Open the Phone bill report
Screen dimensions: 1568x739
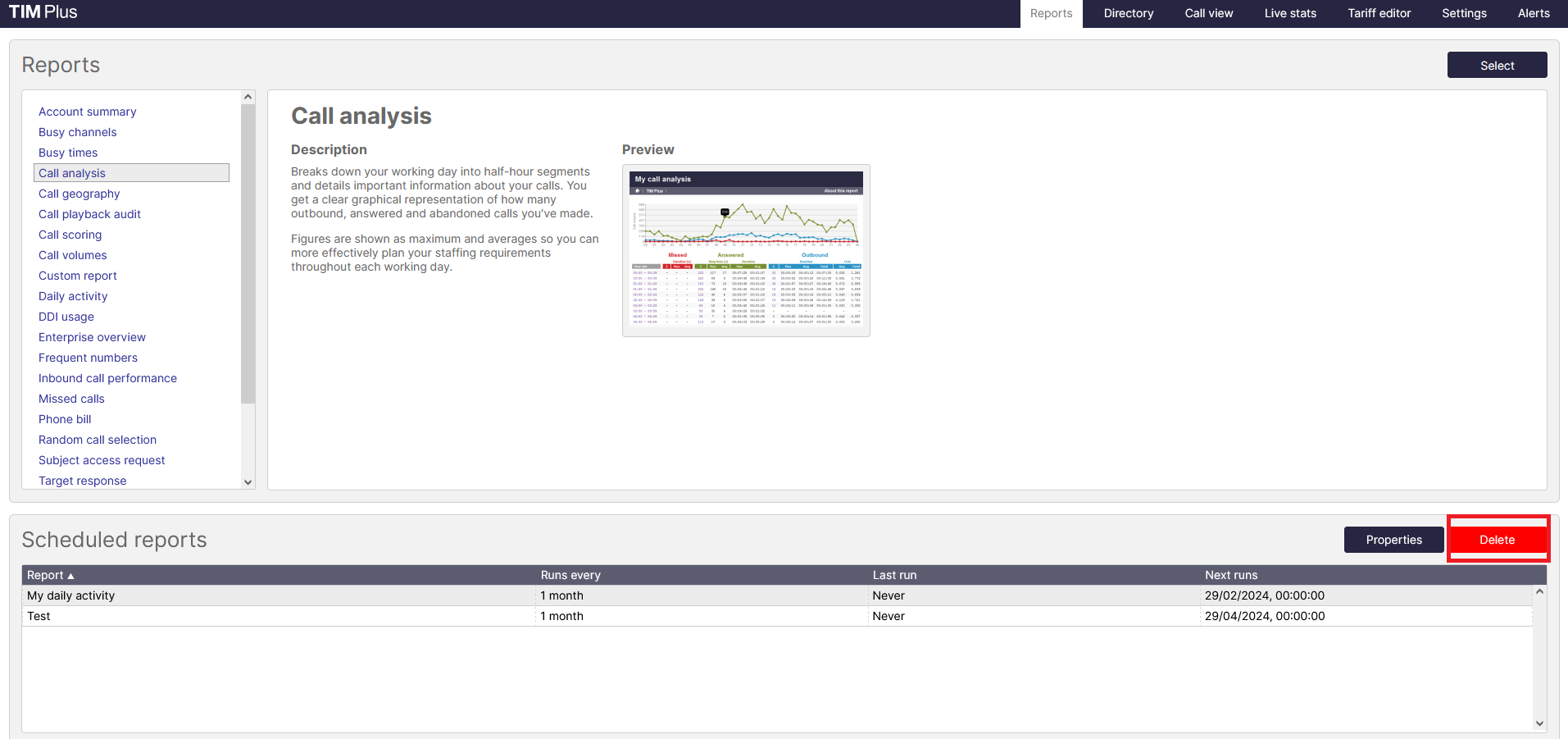click(x=64, y=419)
